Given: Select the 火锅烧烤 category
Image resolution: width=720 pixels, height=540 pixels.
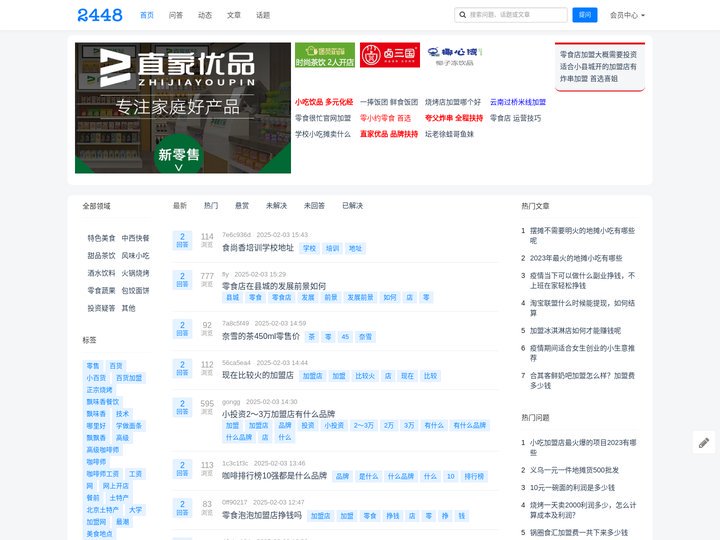Looking at the screenshot, I should coord(135,273).
